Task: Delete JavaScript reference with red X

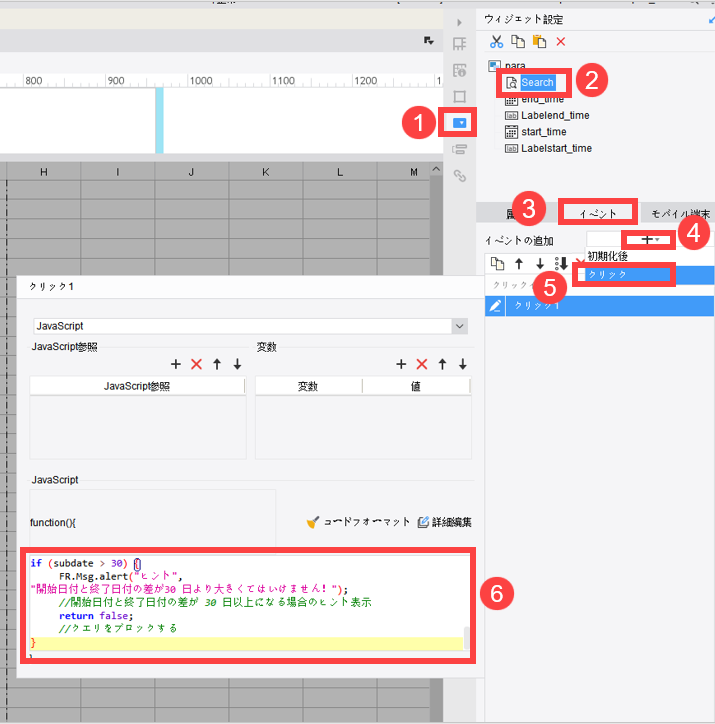Action: [x=197, y=364]
